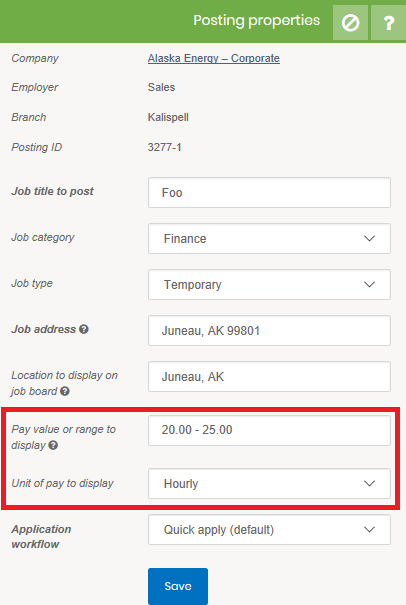Click chevron on Application workflow dropdown
Image resolution: width=406 pixels, height=605 pixels.
[369, 529]
